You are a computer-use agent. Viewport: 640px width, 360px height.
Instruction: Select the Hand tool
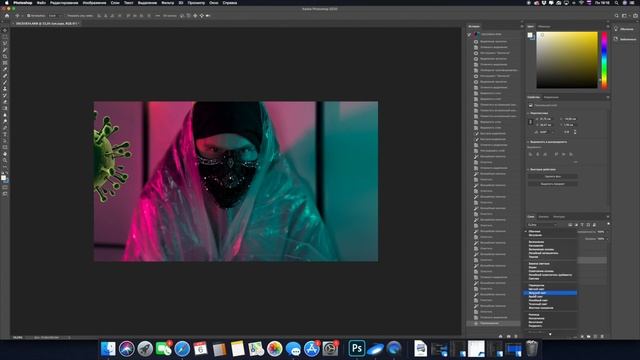point(5,154)
